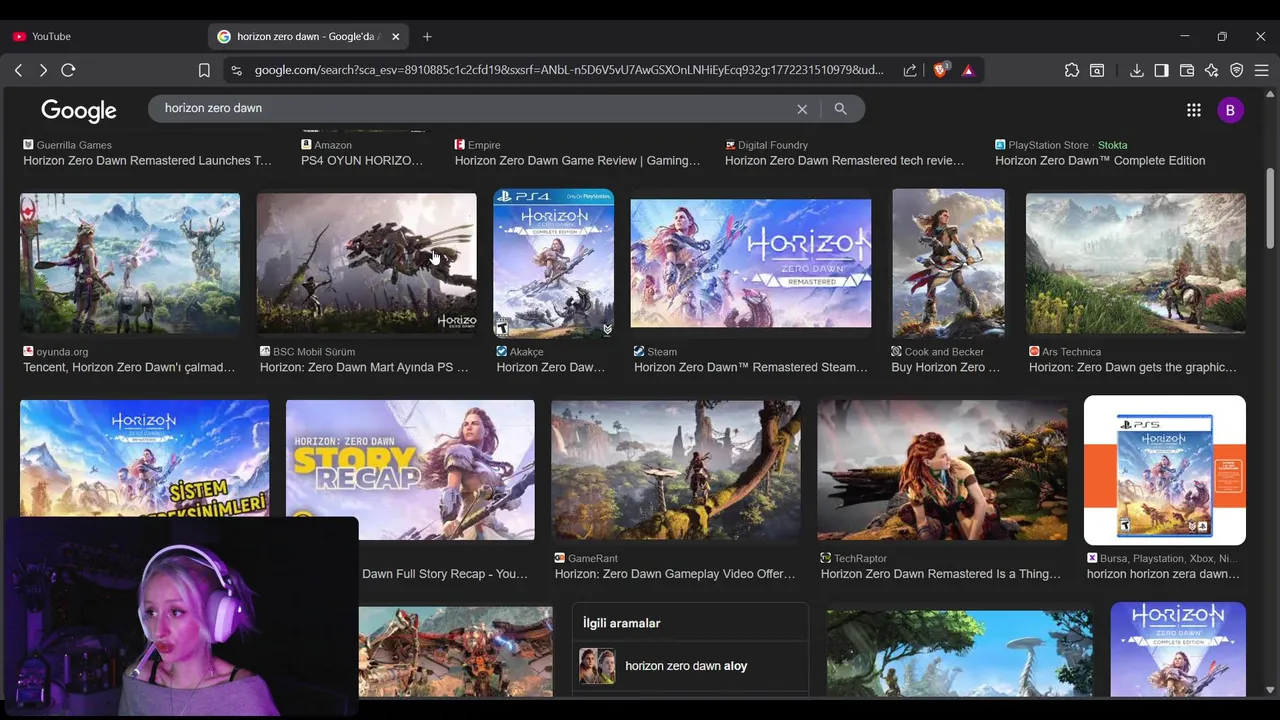Image resolution: width=1280 pixels, height=720 pixels.
Task: Click 'Tencent, Horizon Zero Dawn'ı çalmad...' link
Action: [129, 367]
